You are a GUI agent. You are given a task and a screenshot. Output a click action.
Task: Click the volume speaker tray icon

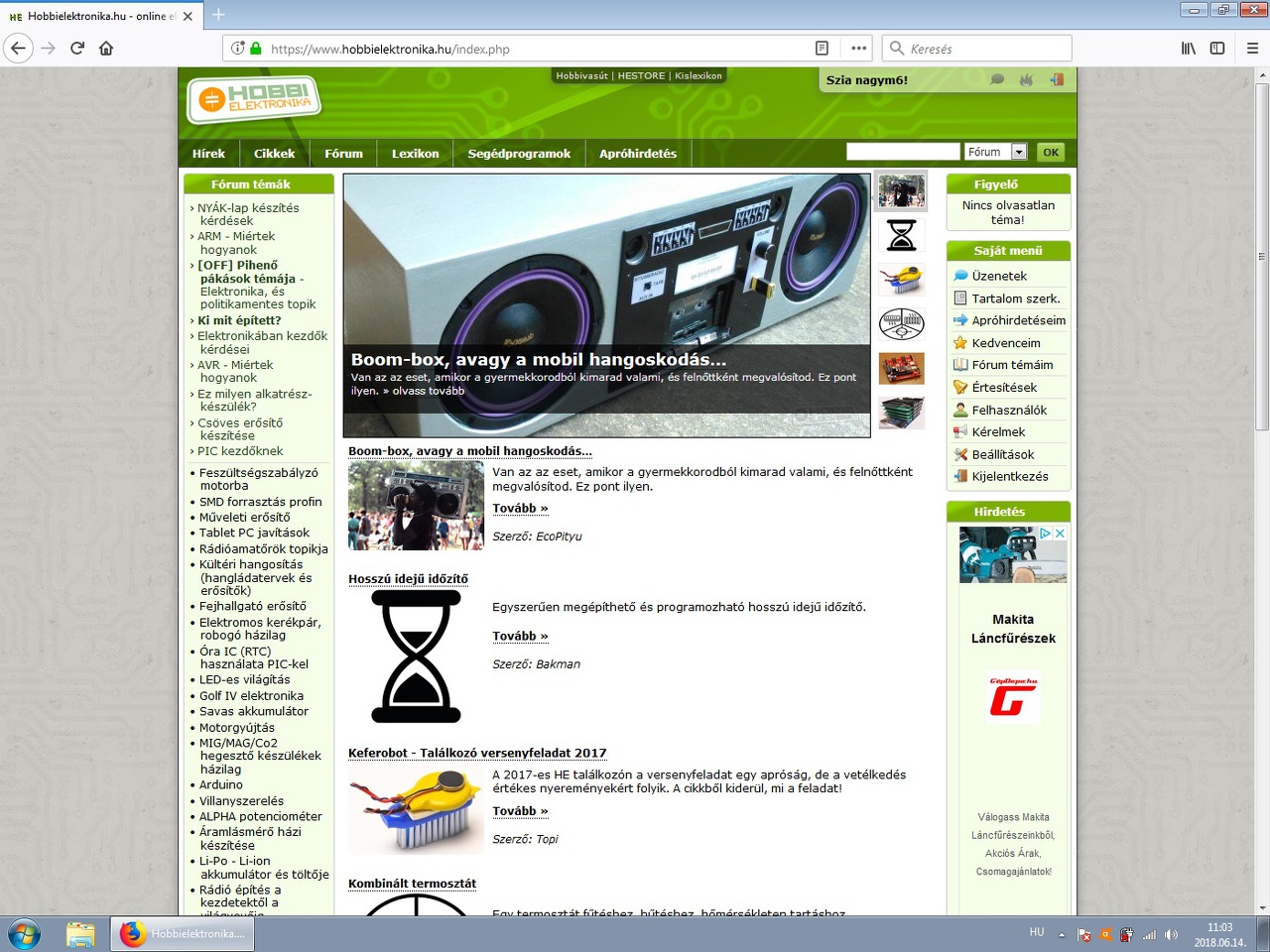1172,934
